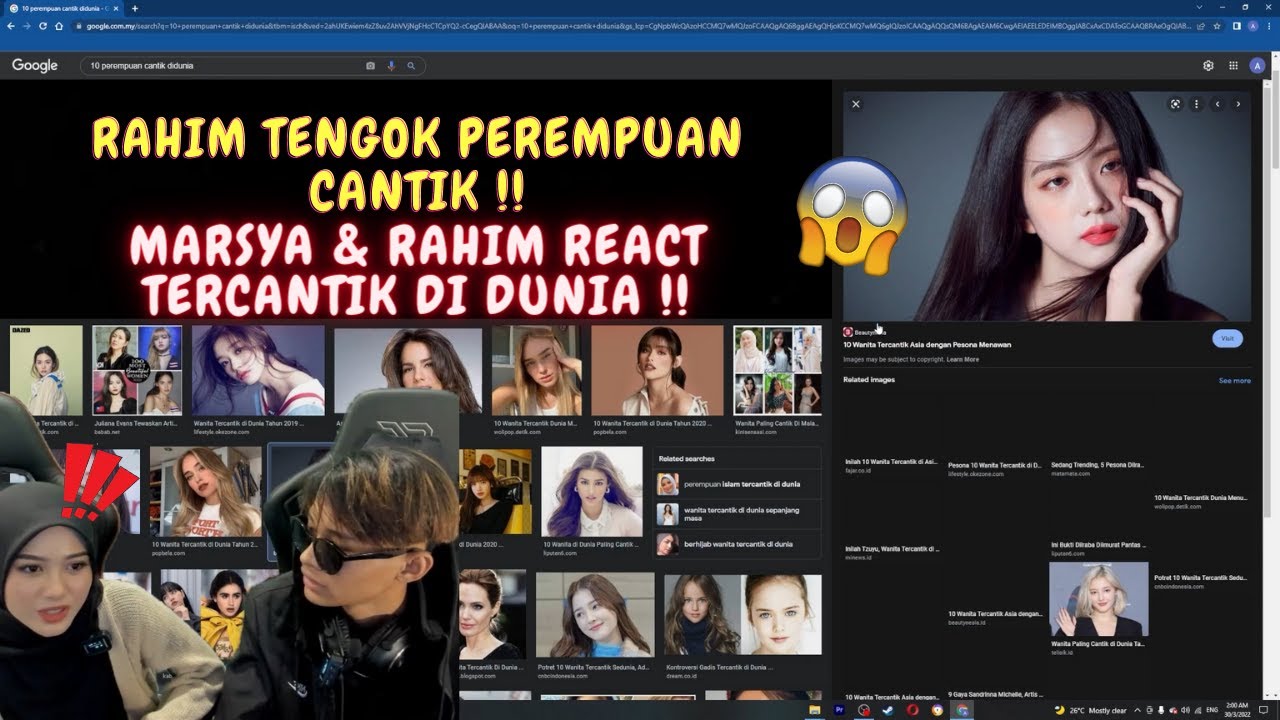
Task: Go to previous image in preview
Action: click(1217, 104)
